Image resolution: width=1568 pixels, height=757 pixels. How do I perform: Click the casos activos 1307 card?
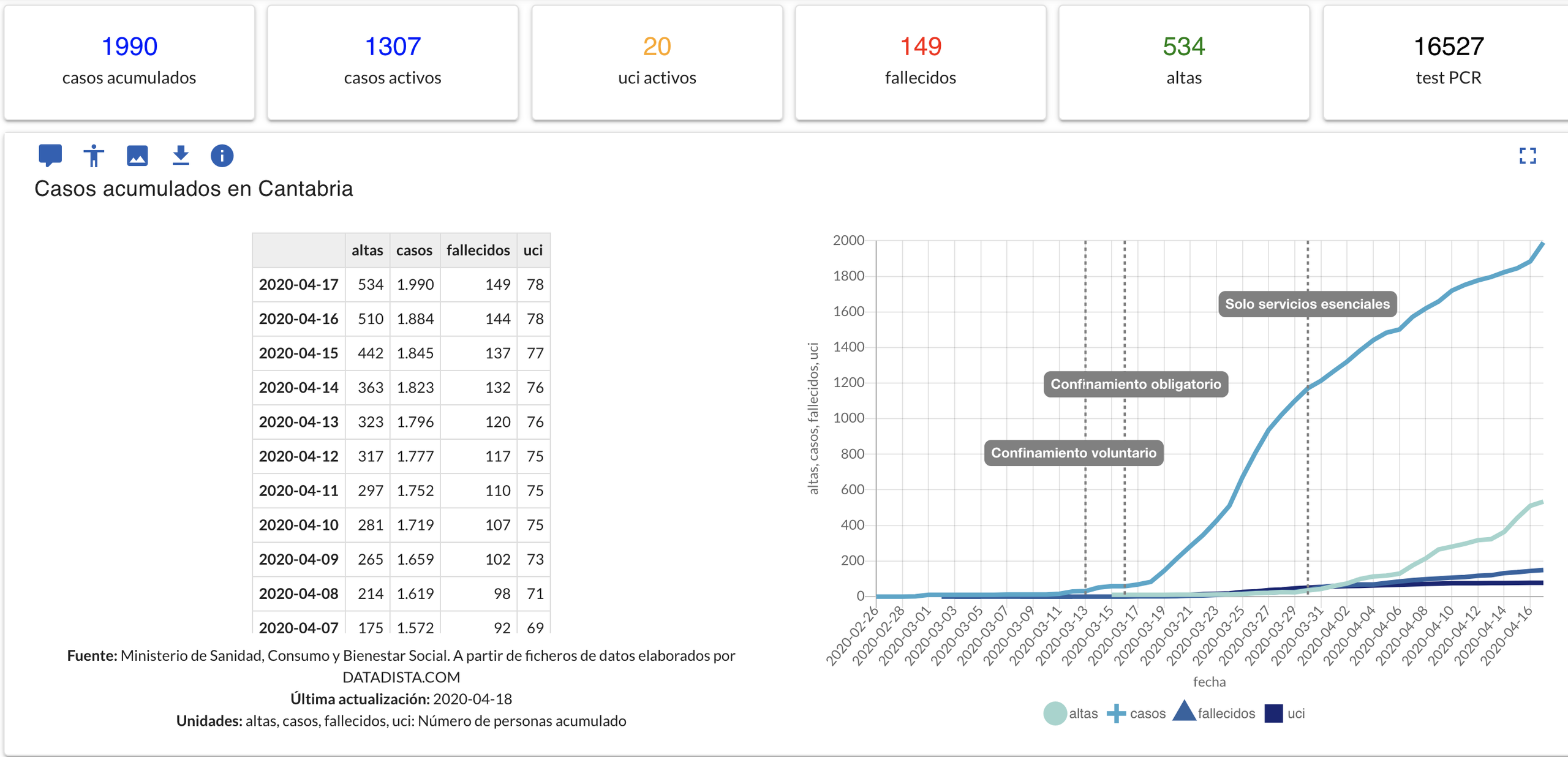click(393, 62)
